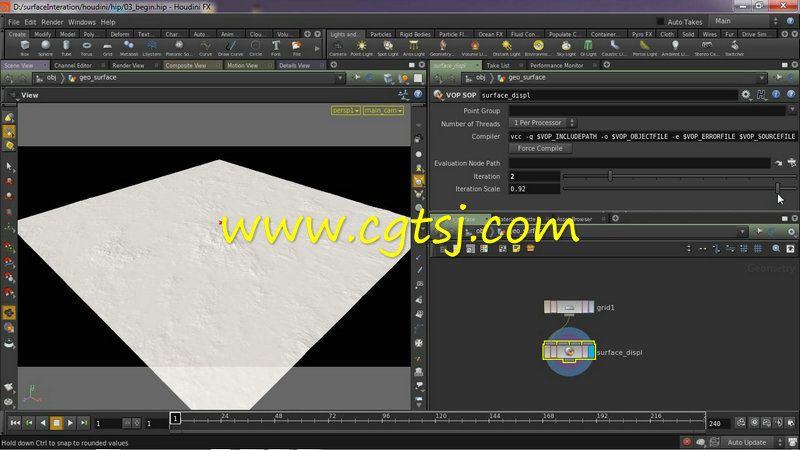Open parameter gear menu for surface_displ
Viewport: 800px width, 450px height.
pos(746,95)
